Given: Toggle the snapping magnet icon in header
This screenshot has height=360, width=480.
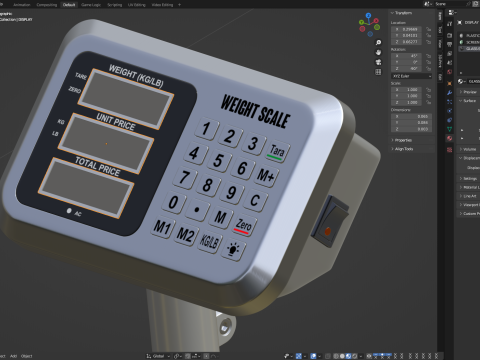Looking at the screenshot, I should [x=188, y=356].
